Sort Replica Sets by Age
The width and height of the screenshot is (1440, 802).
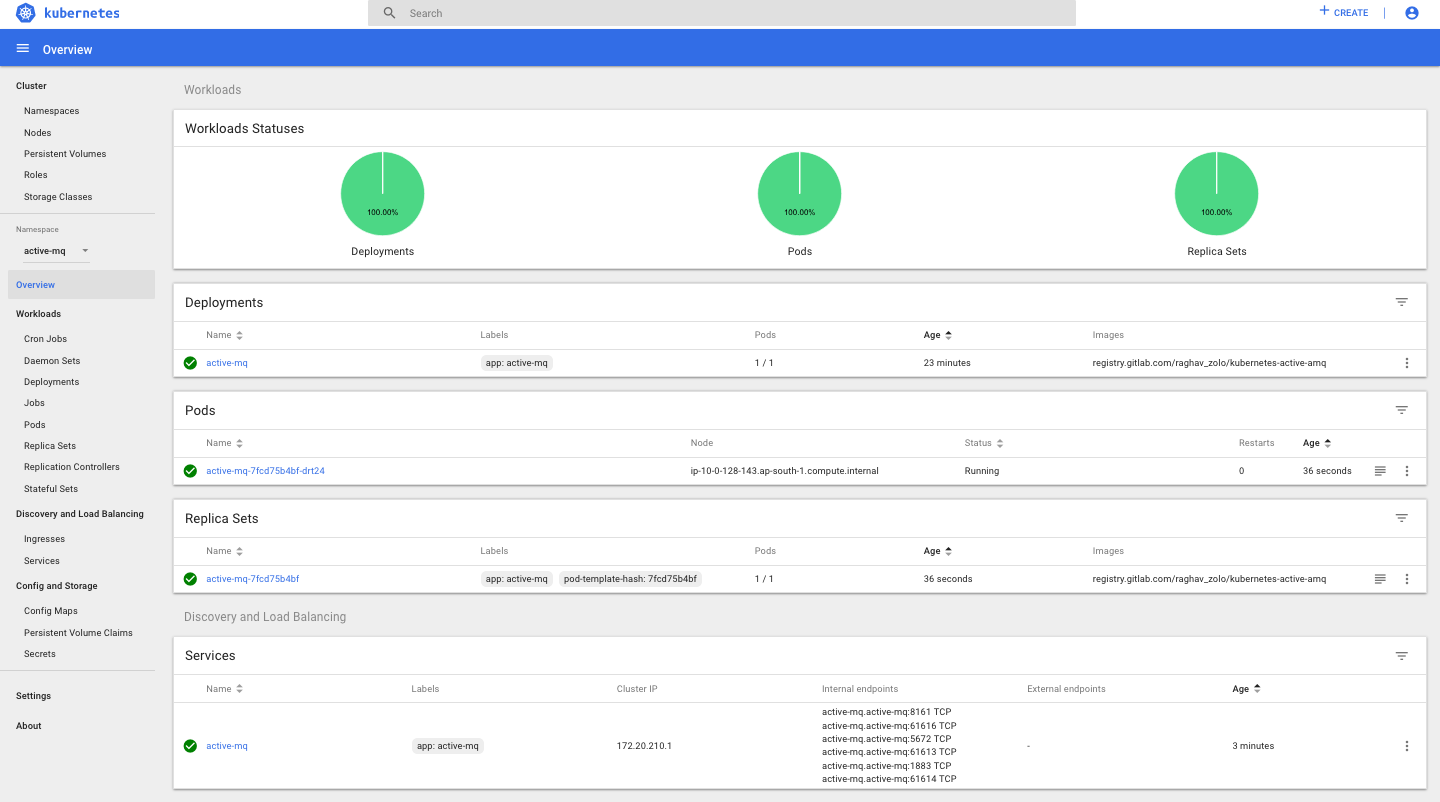pos(937,551)
